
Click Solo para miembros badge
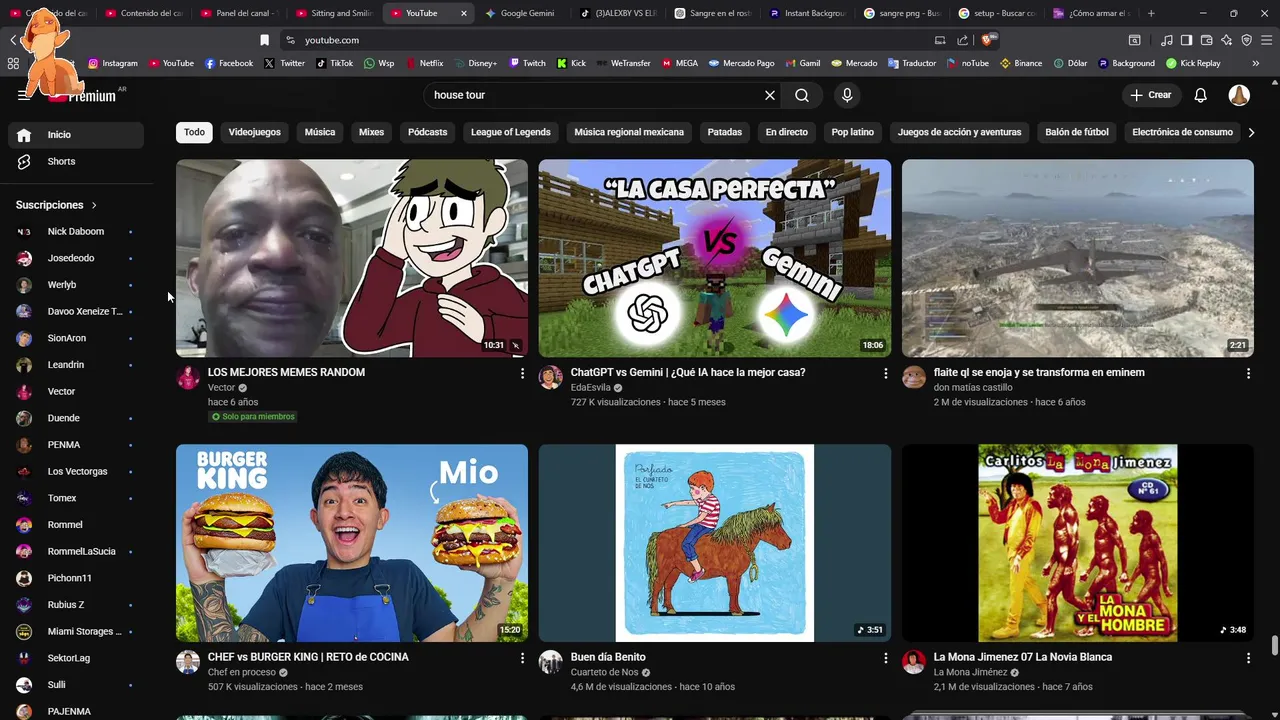(x=252, y=417)
